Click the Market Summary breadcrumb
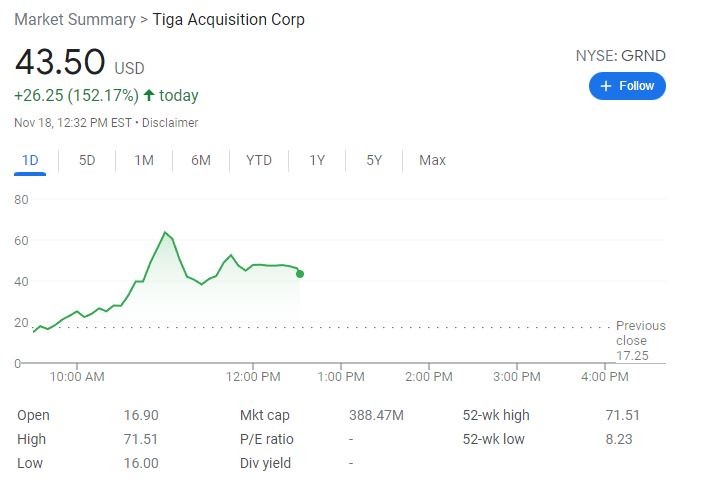Viewport: 707px width, 481px height. [x=74, y=20]
